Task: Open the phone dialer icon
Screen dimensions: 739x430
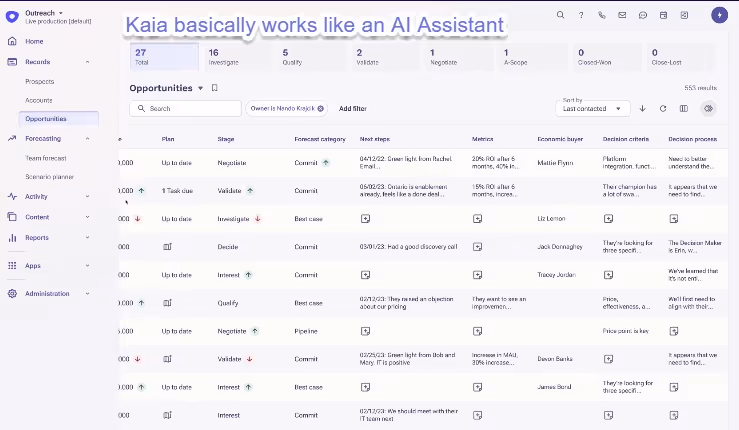Action: point(602,15)
